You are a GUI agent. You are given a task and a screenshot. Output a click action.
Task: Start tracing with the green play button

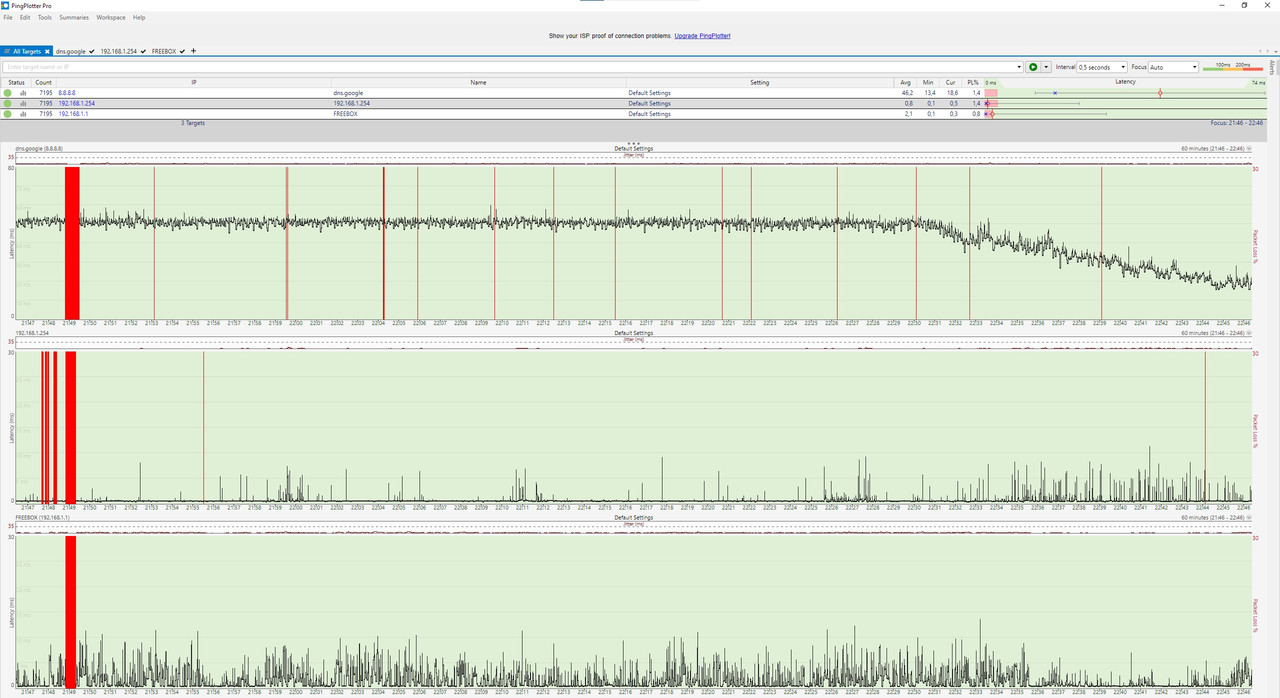pos(1033,67)
